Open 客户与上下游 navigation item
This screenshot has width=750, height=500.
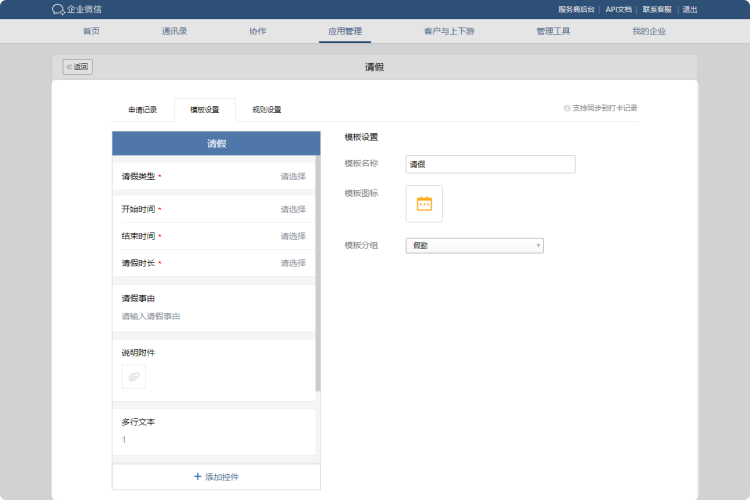tap(449, 31)
